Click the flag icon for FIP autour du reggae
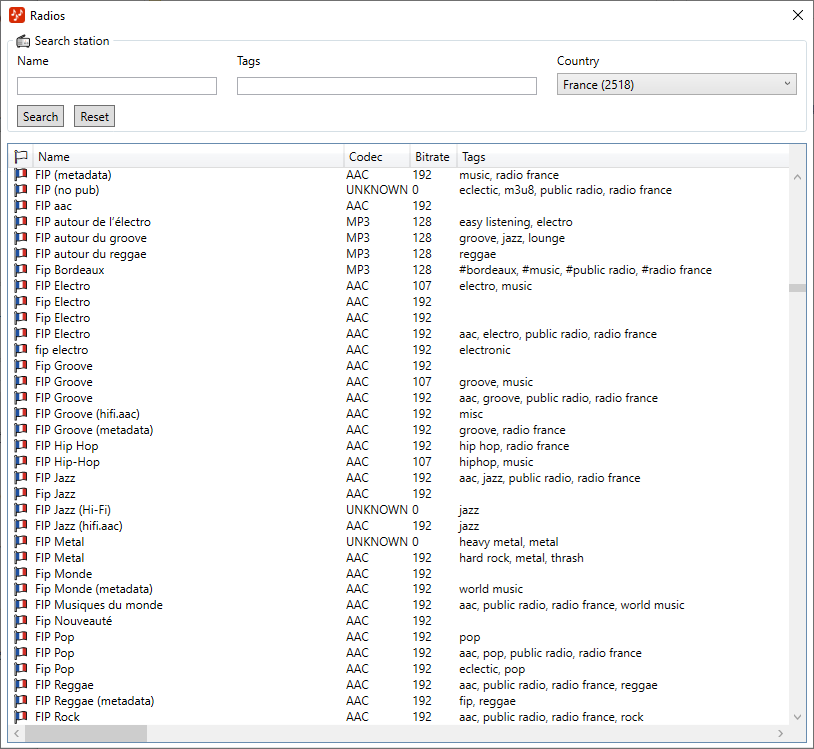This screenshot has width=814, height=749. coord(21,254)
